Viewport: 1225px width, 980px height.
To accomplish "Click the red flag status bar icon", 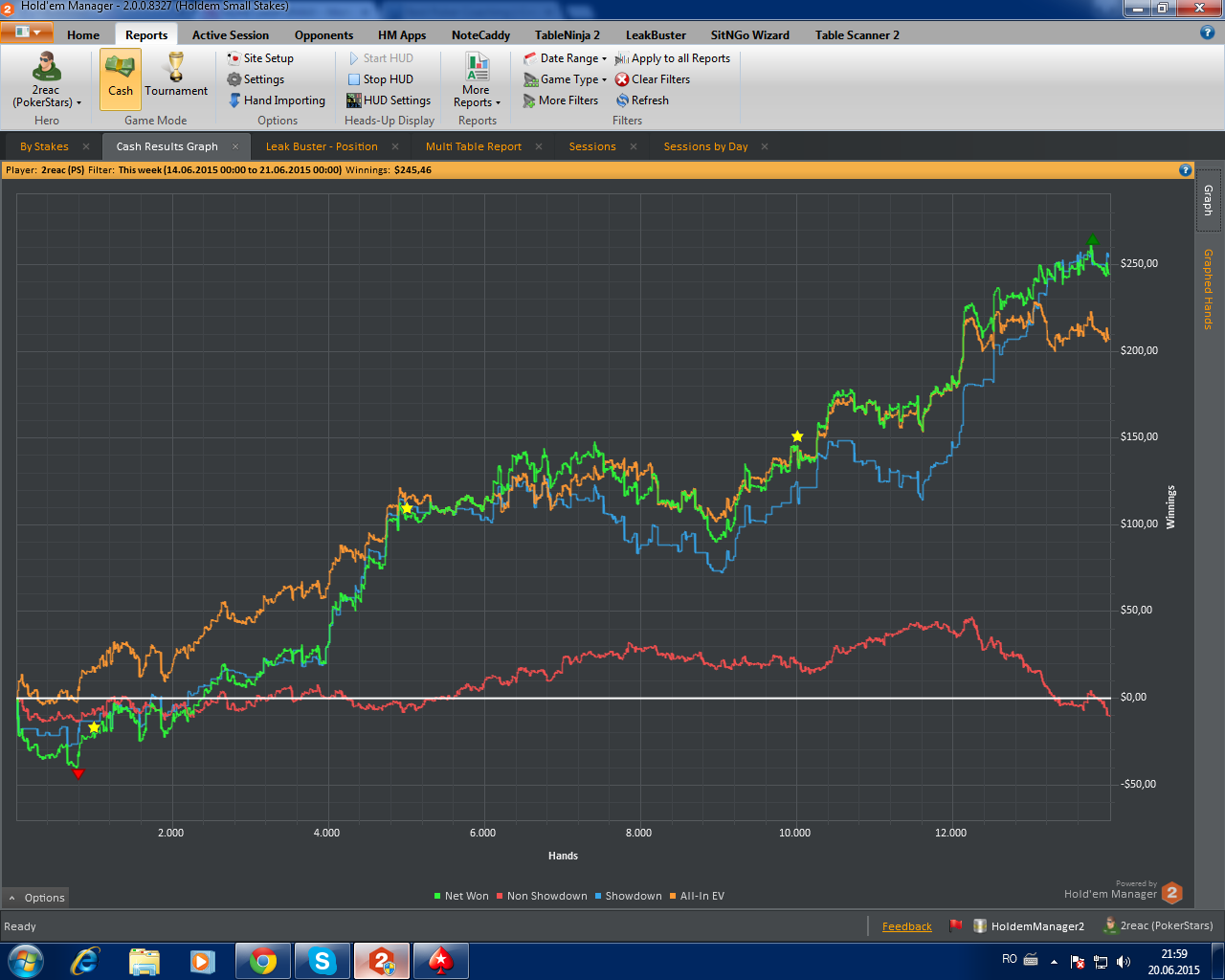I will tap(955, 925).
